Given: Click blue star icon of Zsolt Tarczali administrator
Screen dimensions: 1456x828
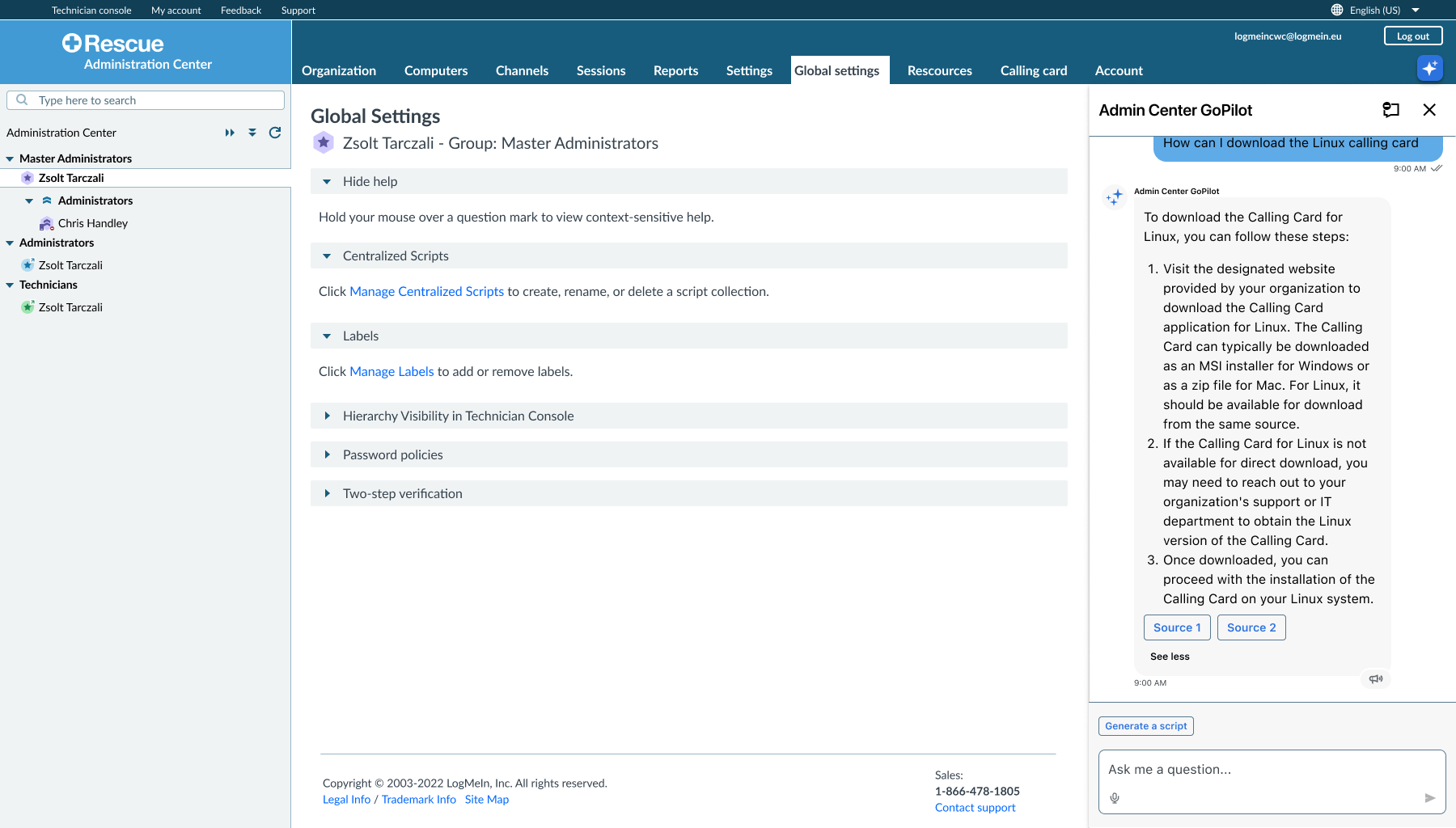Looking at the screenshot, I should tap(28, 265).
